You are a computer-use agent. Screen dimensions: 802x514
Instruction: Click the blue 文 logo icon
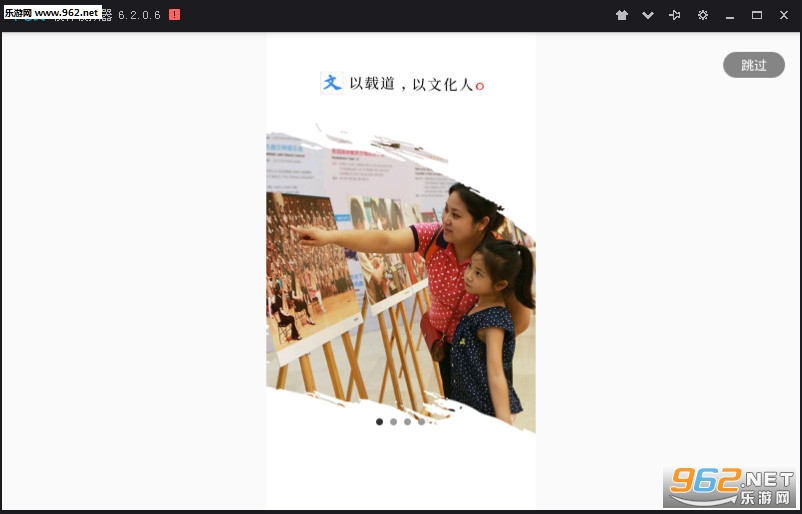pyautogui.click(x=331, y=83)
